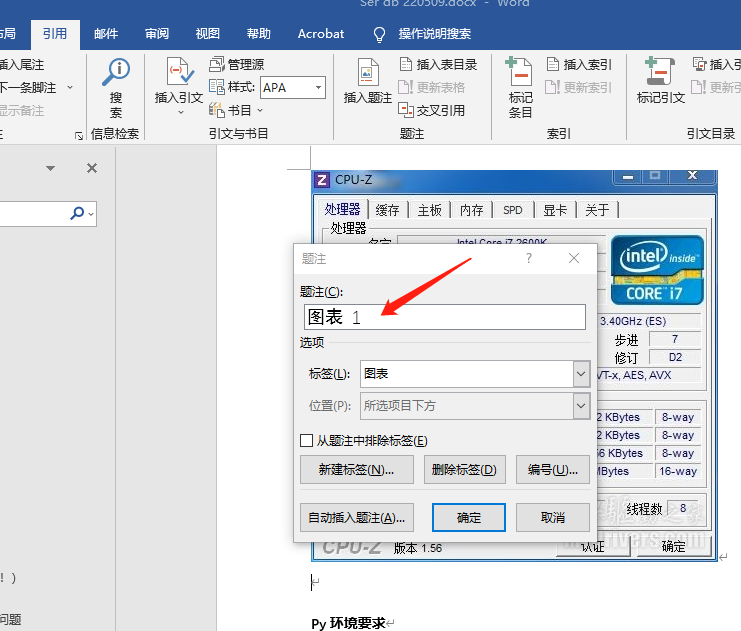This screenshot has height=631, width=741.
Task: Click the CPU-Z logo icon in image
Action: click(322, 180)
